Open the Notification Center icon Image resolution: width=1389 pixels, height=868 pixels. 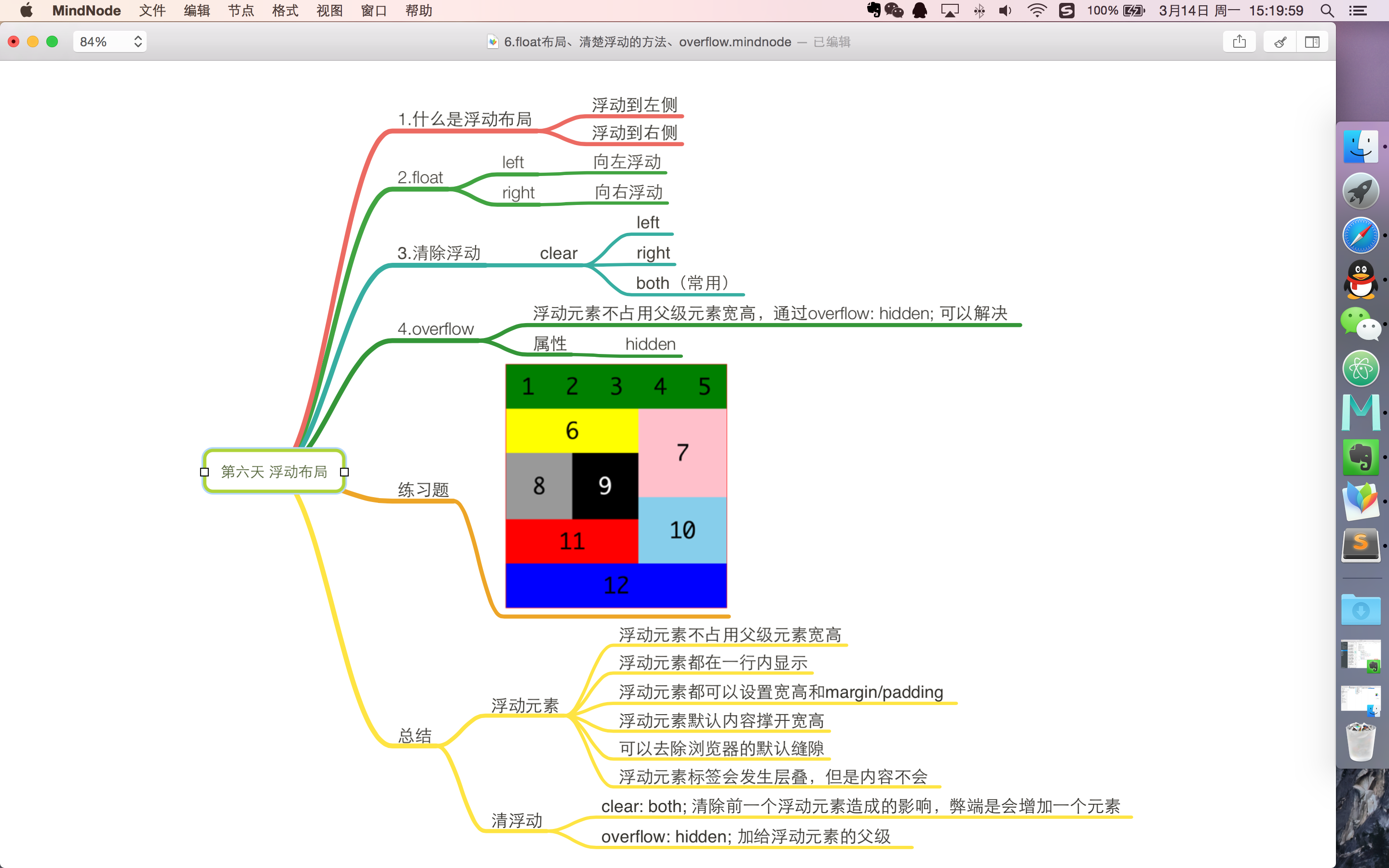pyautogui.click(x=1358, y=10)
